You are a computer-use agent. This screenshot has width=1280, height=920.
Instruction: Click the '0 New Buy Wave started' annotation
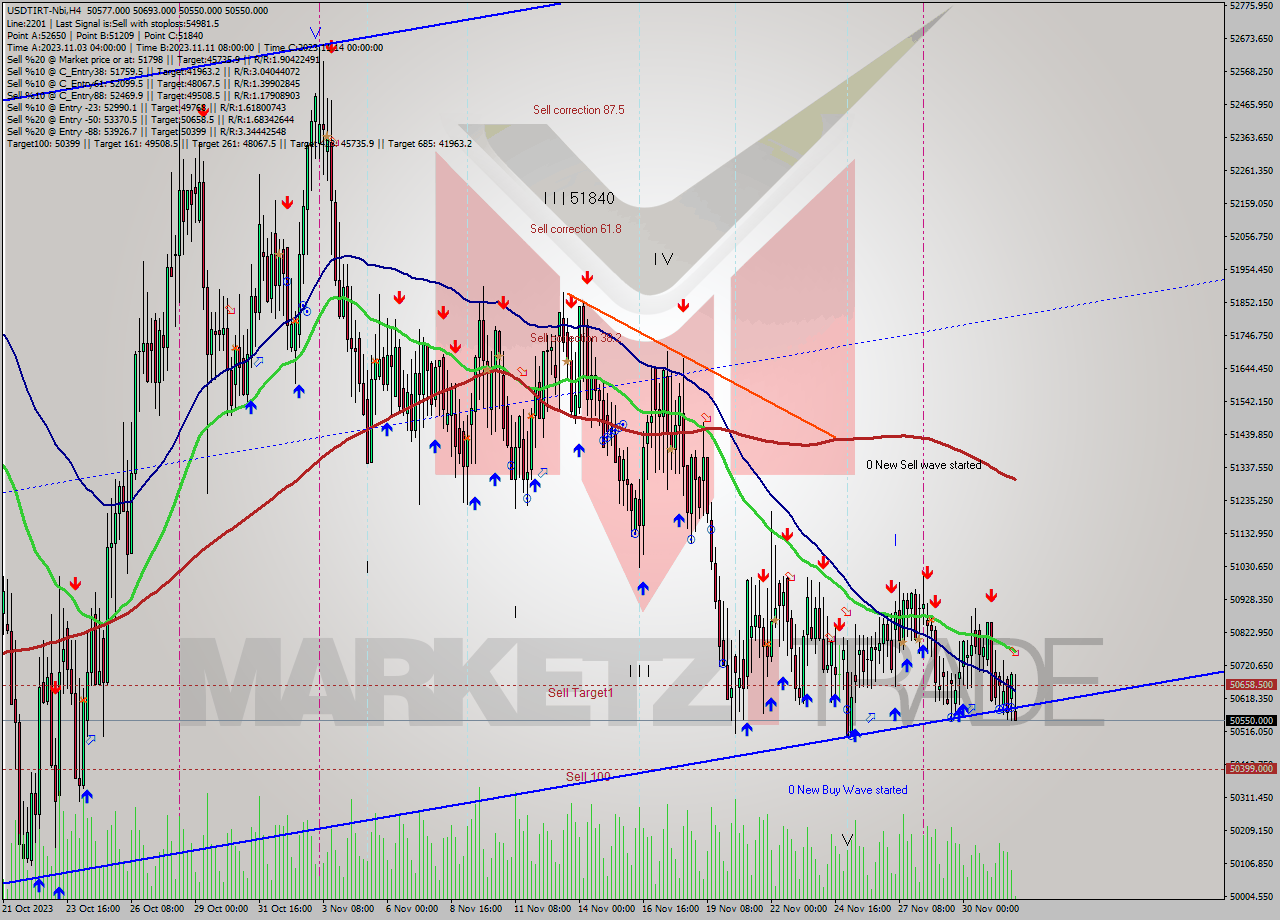pyautogui.click(x=848, y=790)
